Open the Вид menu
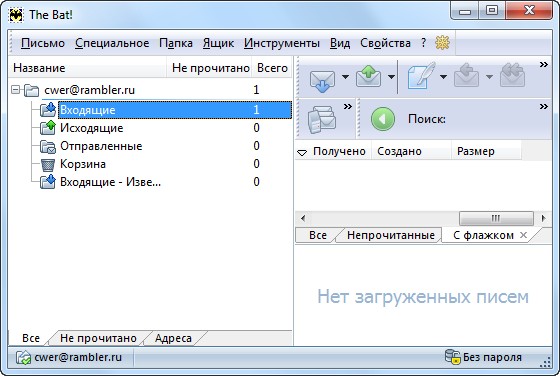Image resolution: width=560 pixels, height=376 pixels. pos(340,43)
